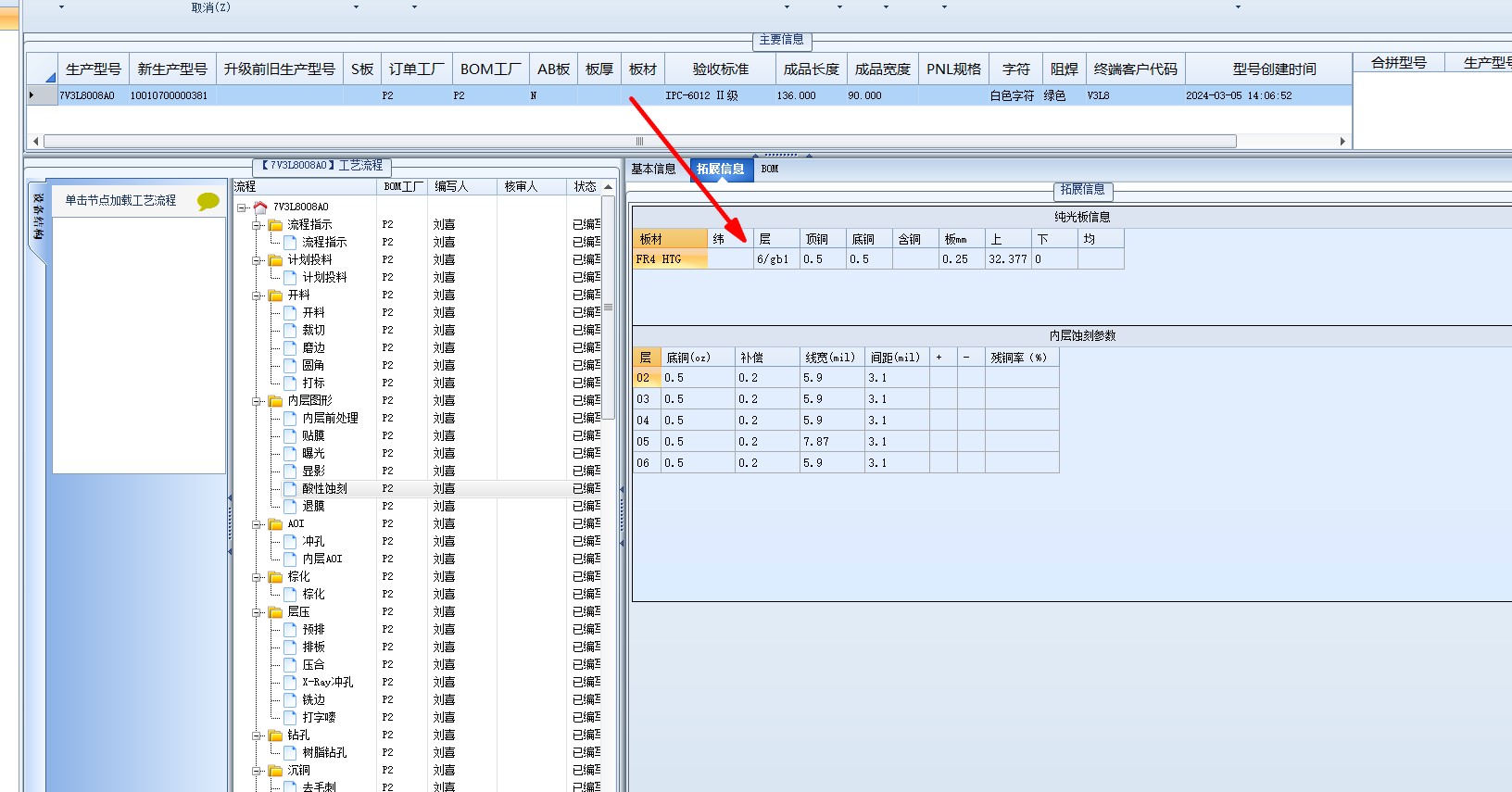Viewport: 1512px width, 792px height.
Task: Click home icon of root node 7V3L8008A0
Action: [x=260, y=207]
